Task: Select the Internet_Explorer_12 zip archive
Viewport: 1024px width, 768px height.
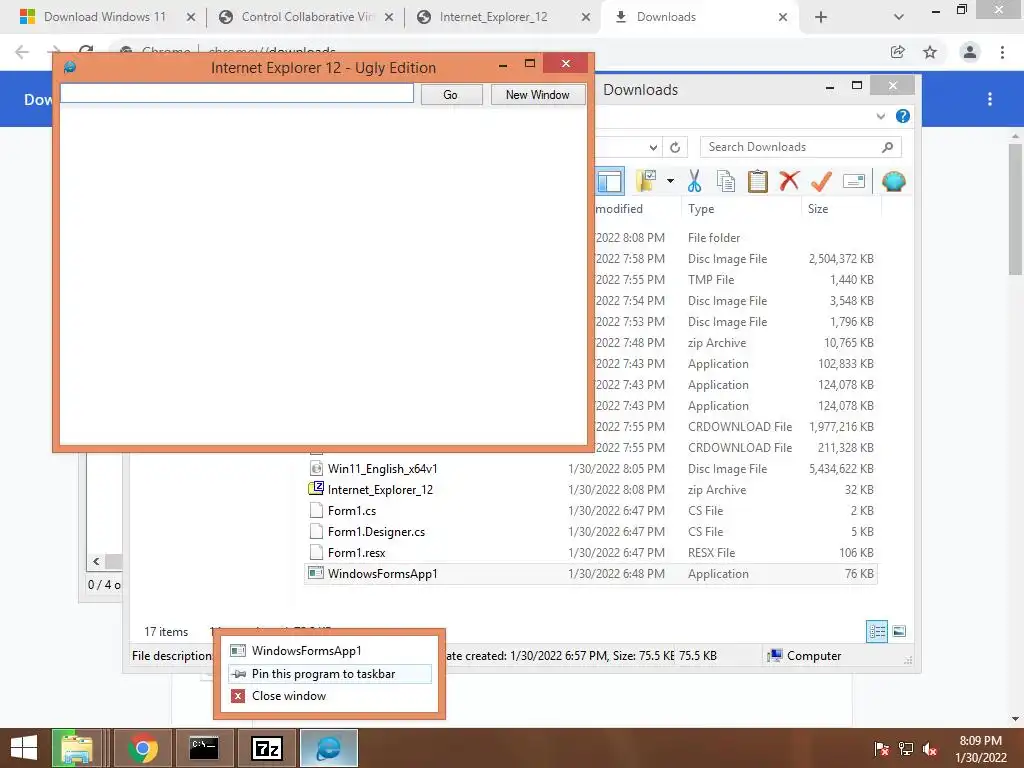Action: point(591,490)
